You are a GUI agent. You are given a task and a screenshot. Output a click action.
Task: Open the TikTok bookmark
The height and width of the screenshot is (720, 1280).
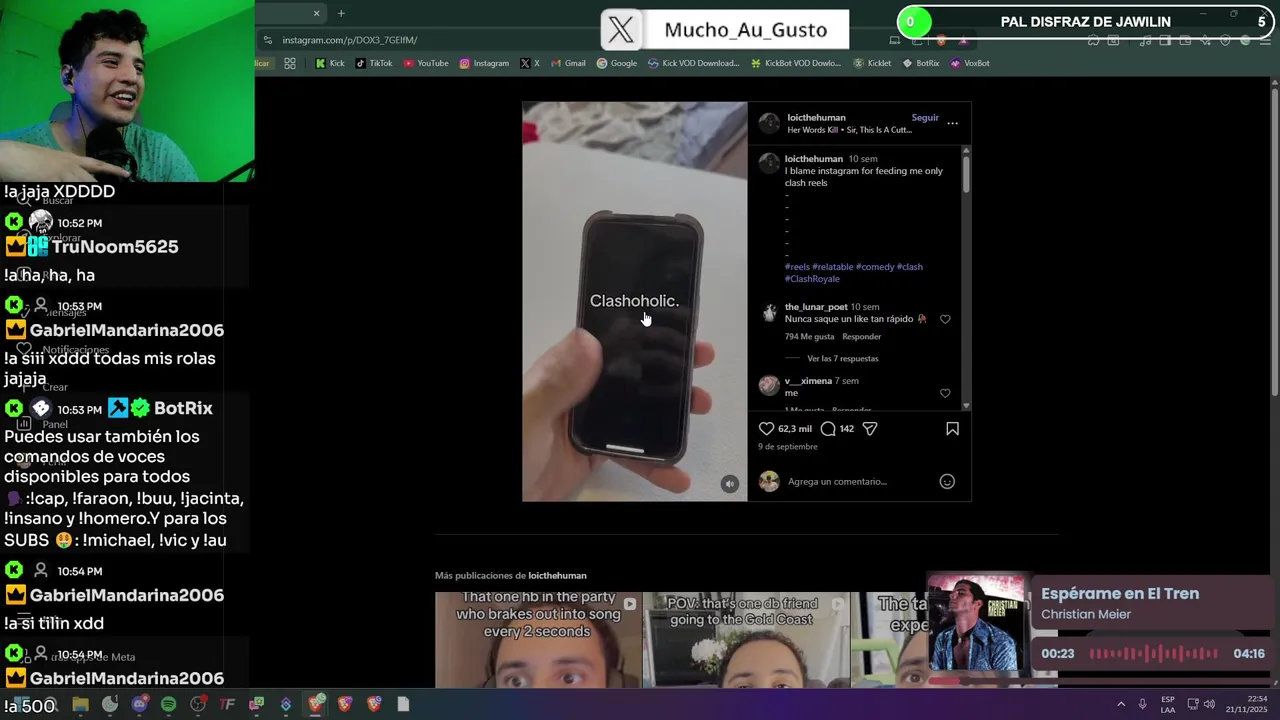373,63
